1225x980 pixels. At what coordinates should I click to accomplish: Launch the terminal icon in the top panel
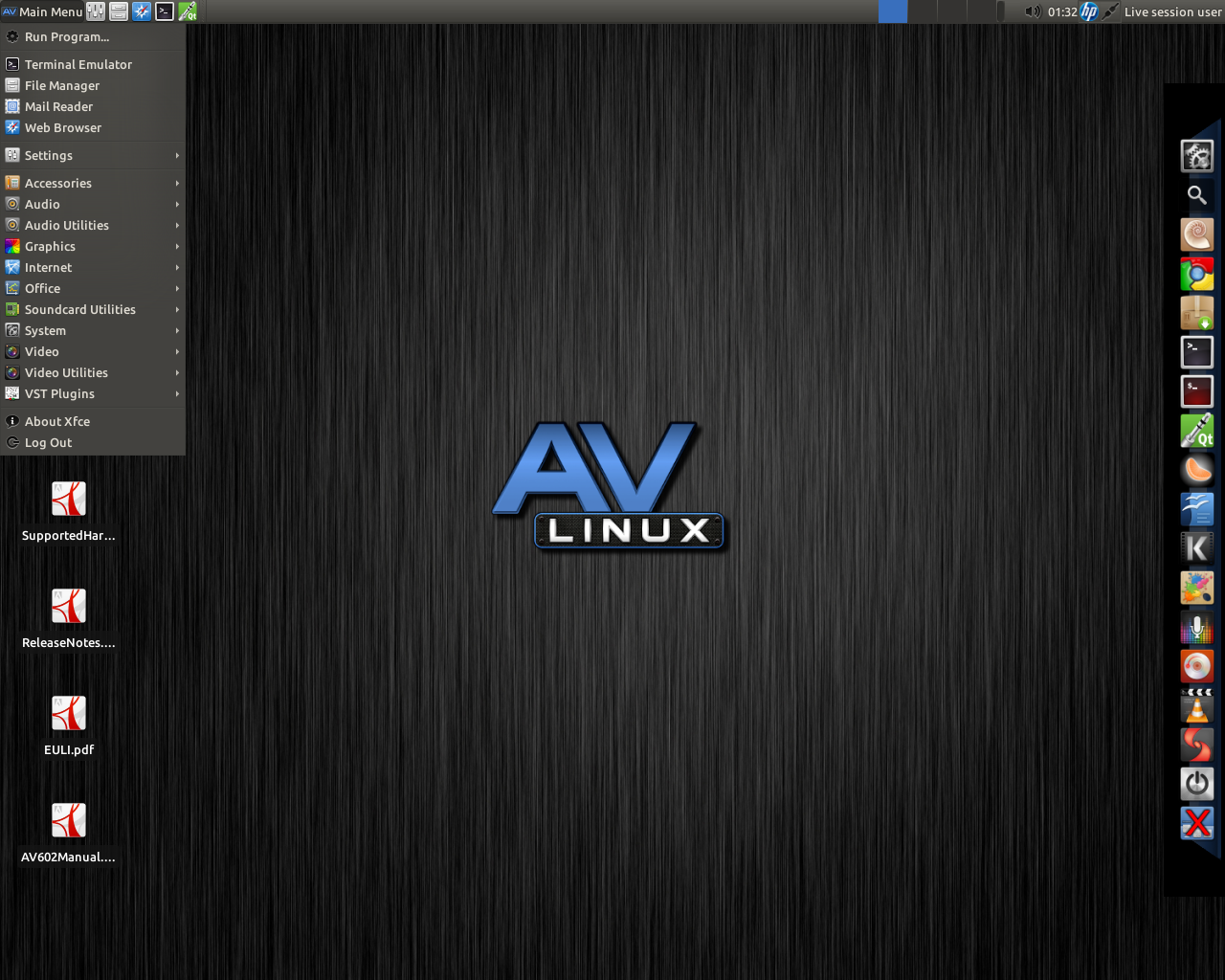[165, 11]
